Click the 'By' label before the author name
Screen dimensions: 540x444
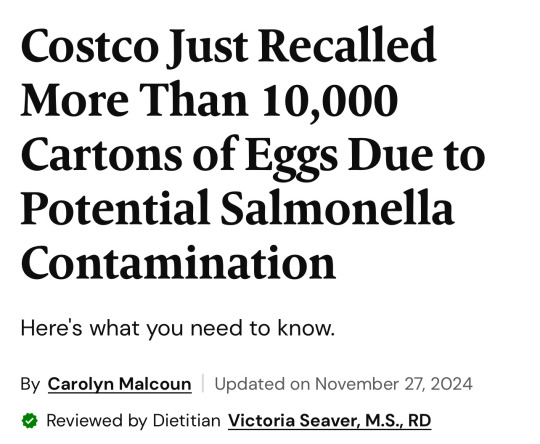pos(30,384)
